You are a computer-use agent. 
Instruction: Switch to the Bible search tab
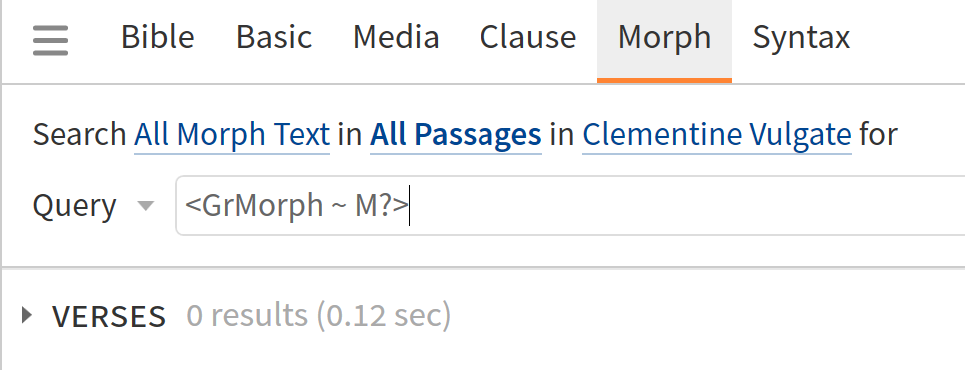pos(158,37)
